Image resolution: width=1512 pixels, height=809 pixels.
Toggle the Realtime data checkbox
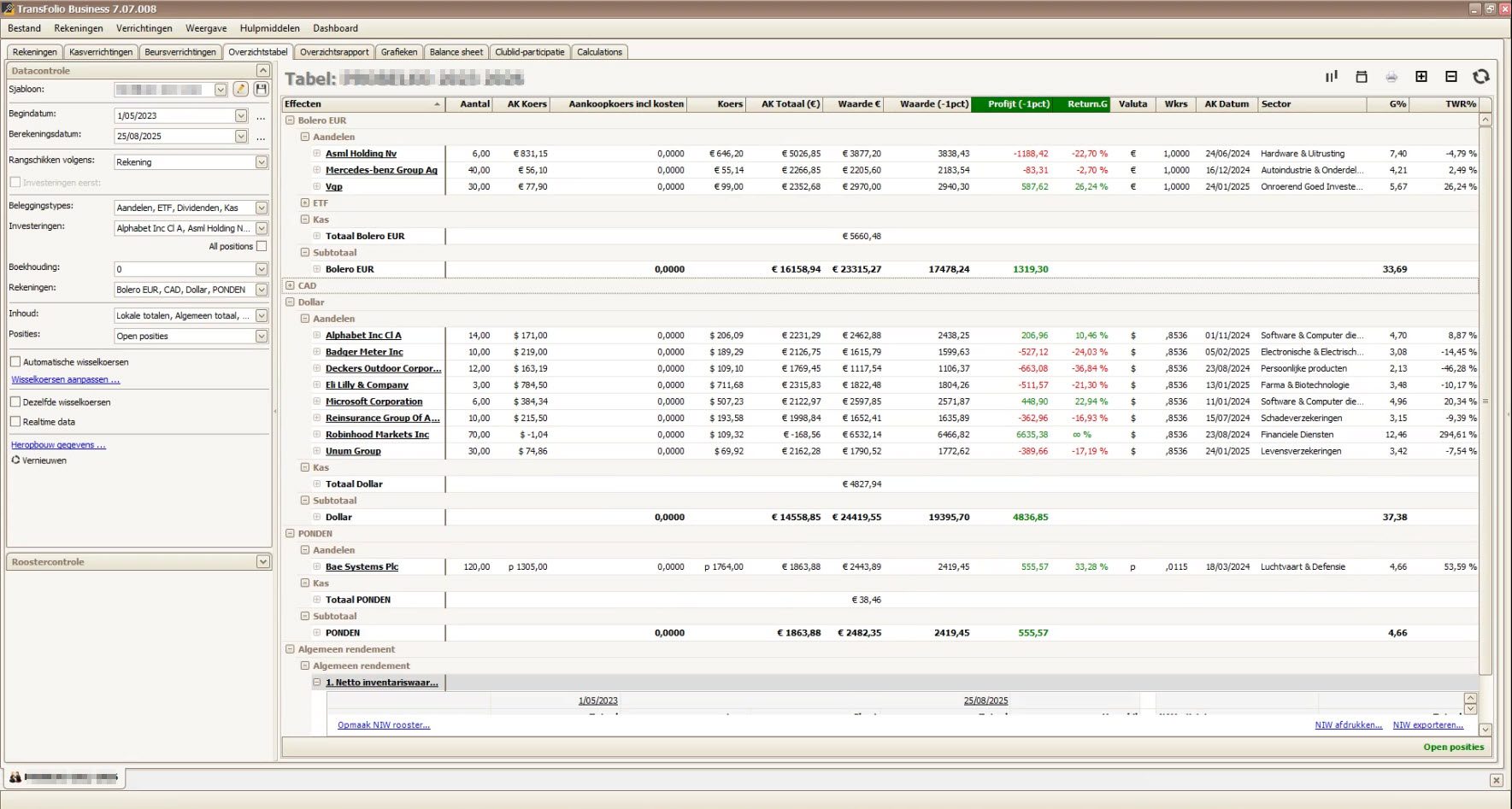(15, 422)
